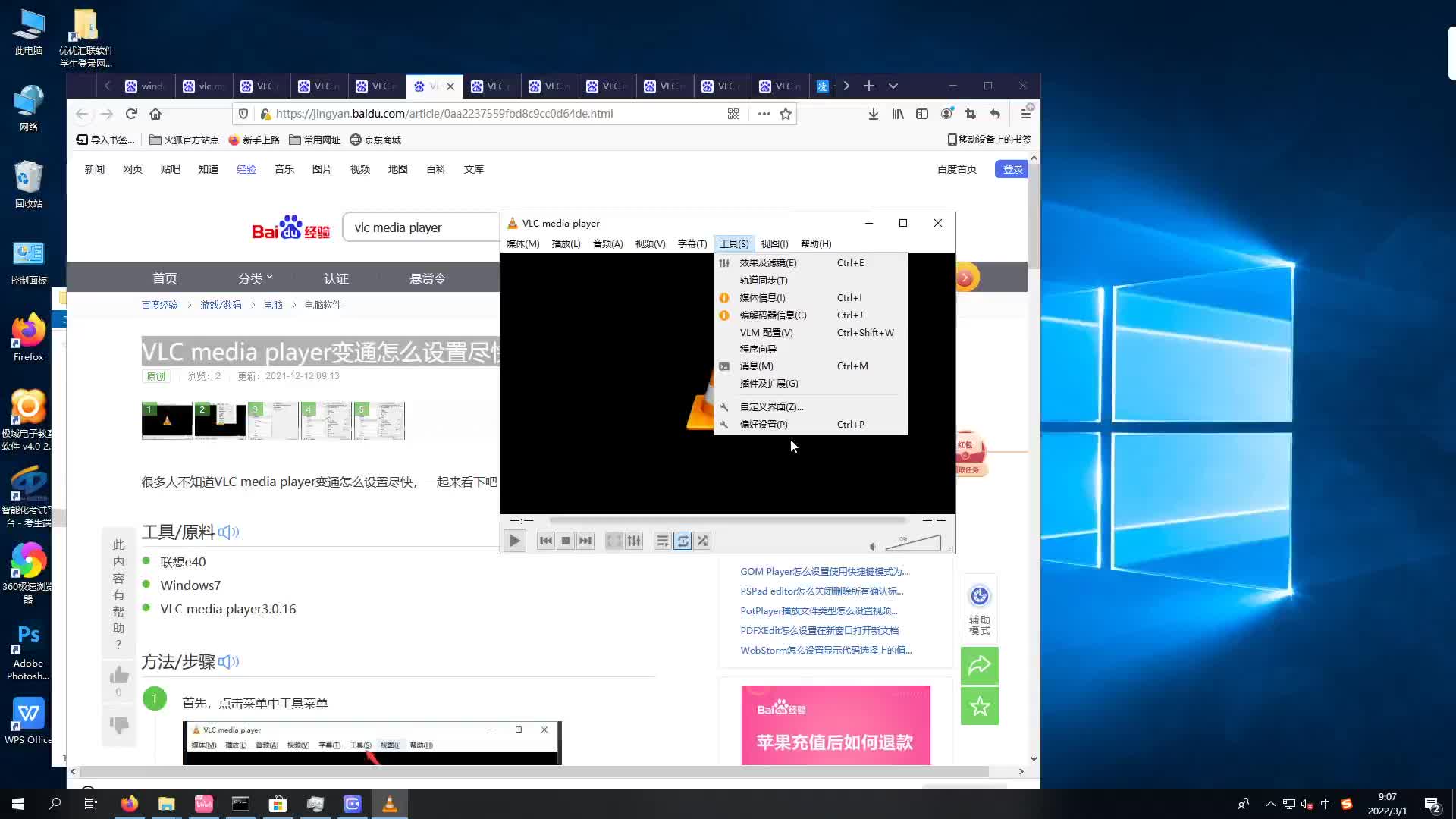Viewport: 1456px width, 819px height.
Task: Reload the Firefox page
Action: [x=131, y=114]
